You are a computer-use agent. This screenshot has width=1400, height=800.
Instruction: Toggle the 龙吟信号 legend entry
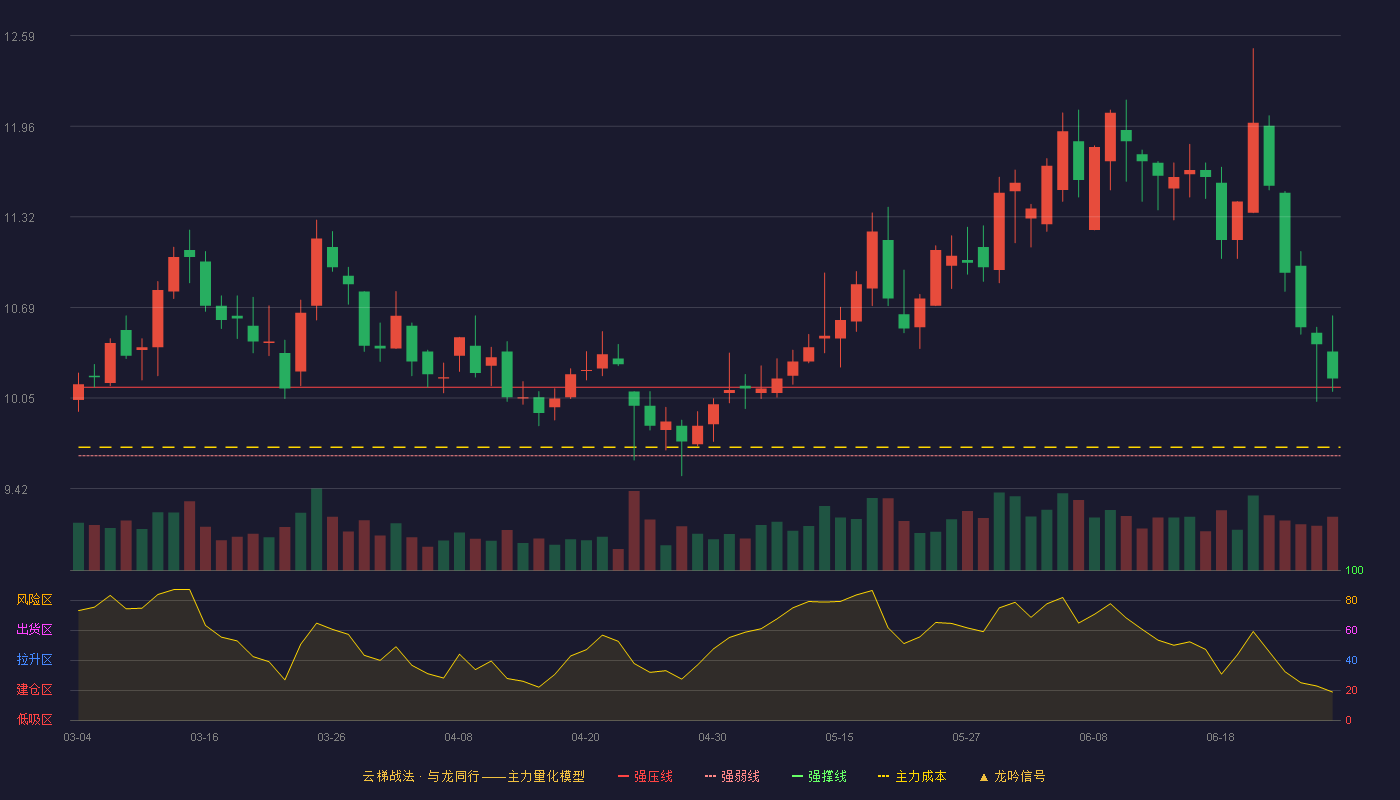1011,776
